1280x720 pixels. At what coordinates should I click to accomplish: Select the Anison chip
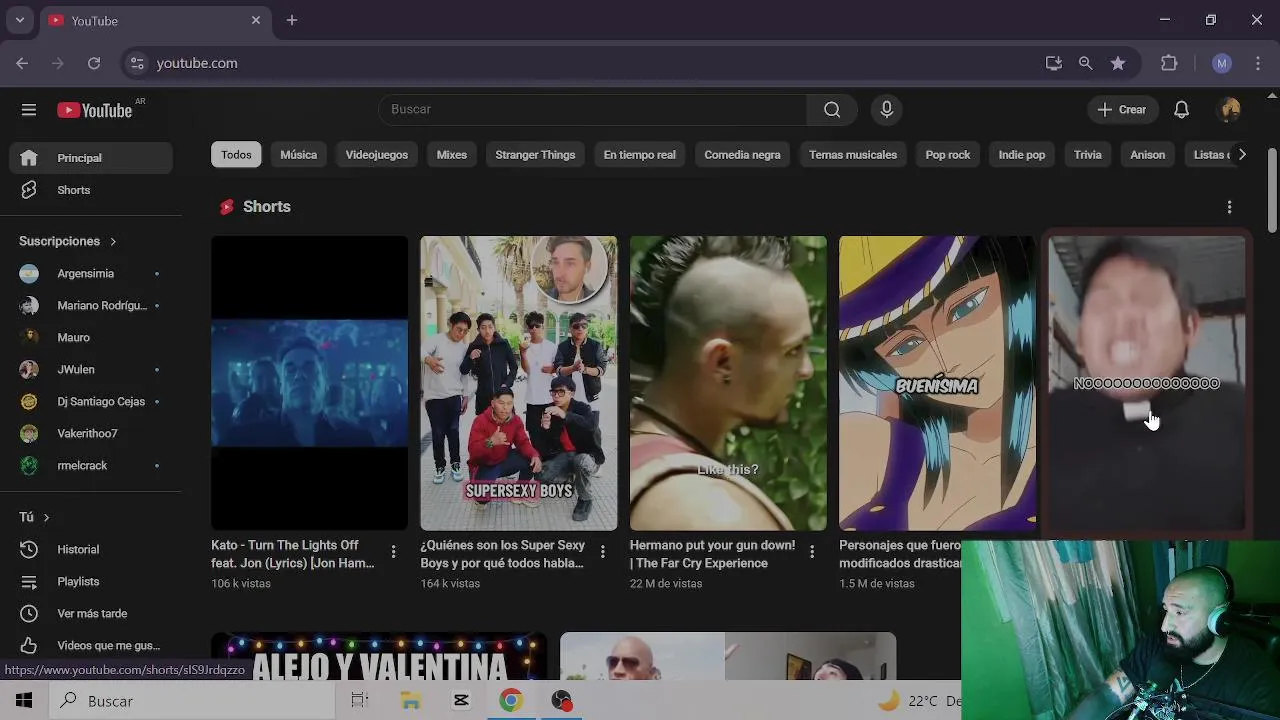coord(1147,155)
